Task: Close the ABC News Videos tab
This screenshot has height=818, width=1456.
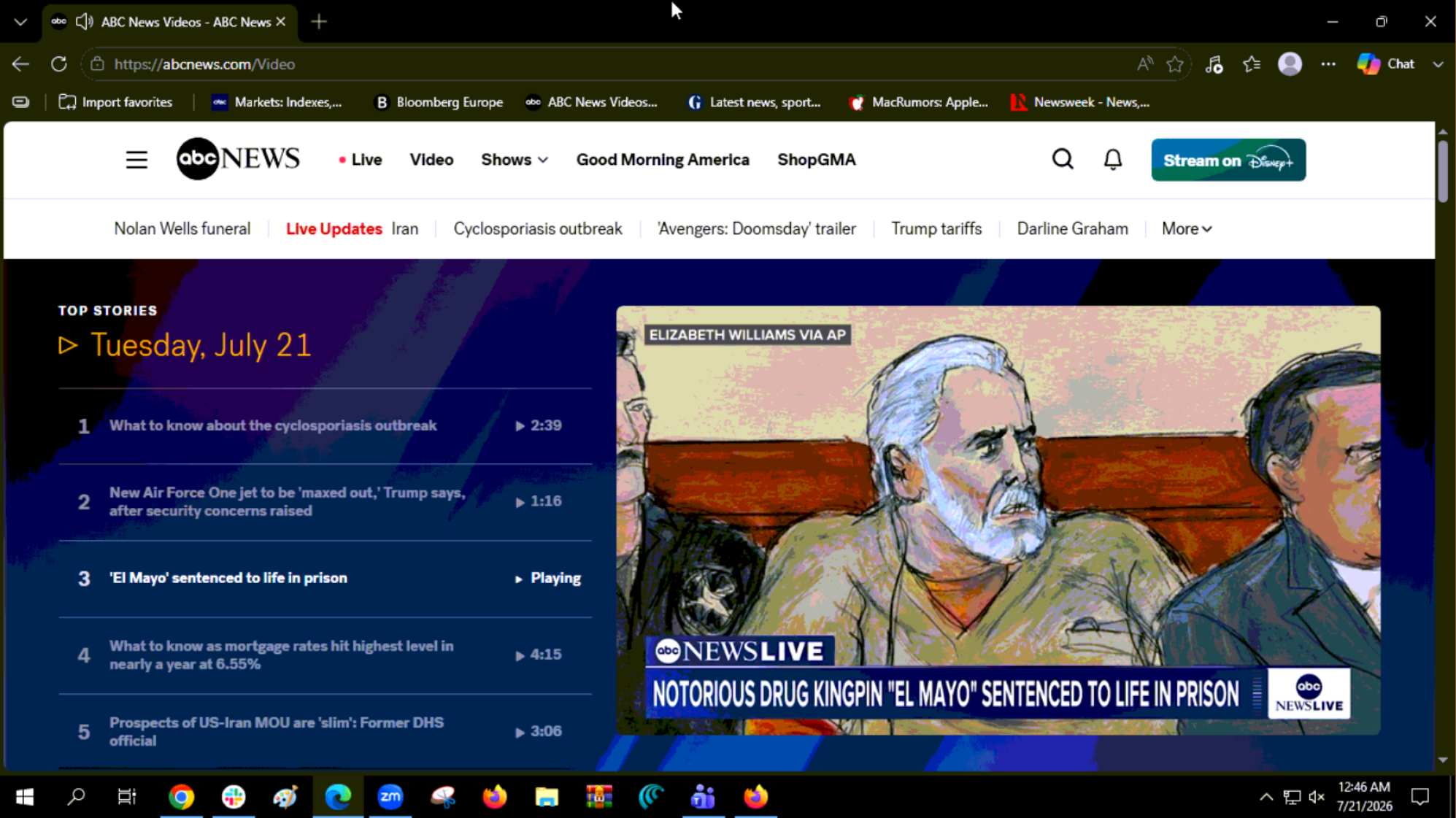Action: pyautogui.click(x=280, y=22)
